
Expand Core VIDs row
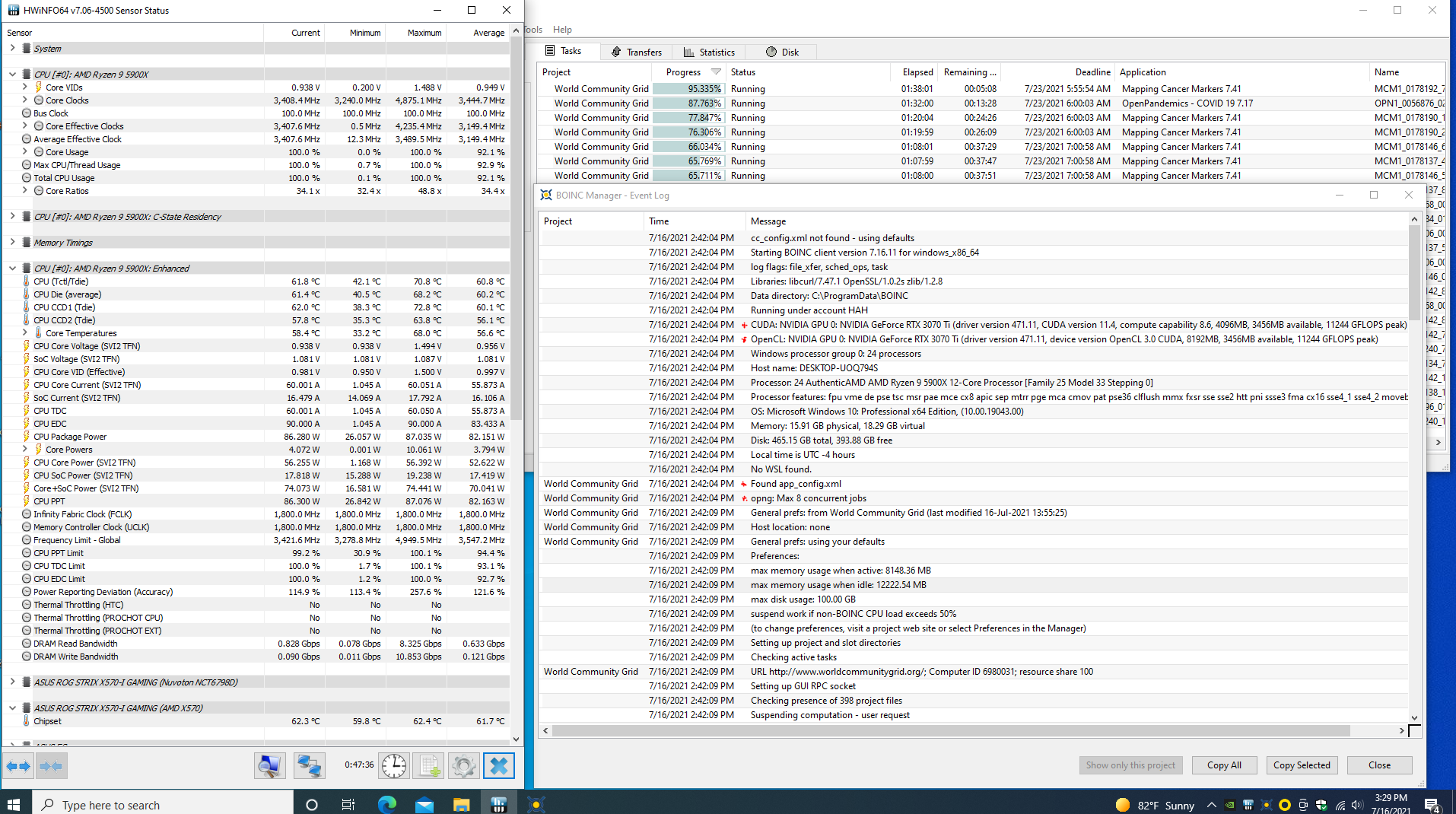24,87
